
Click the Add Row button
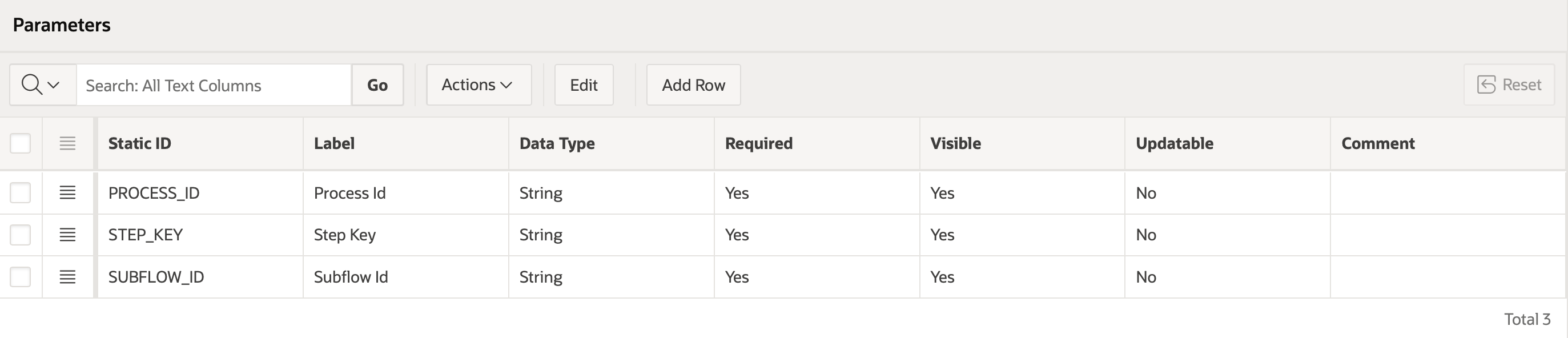click(x=693, y=84)
